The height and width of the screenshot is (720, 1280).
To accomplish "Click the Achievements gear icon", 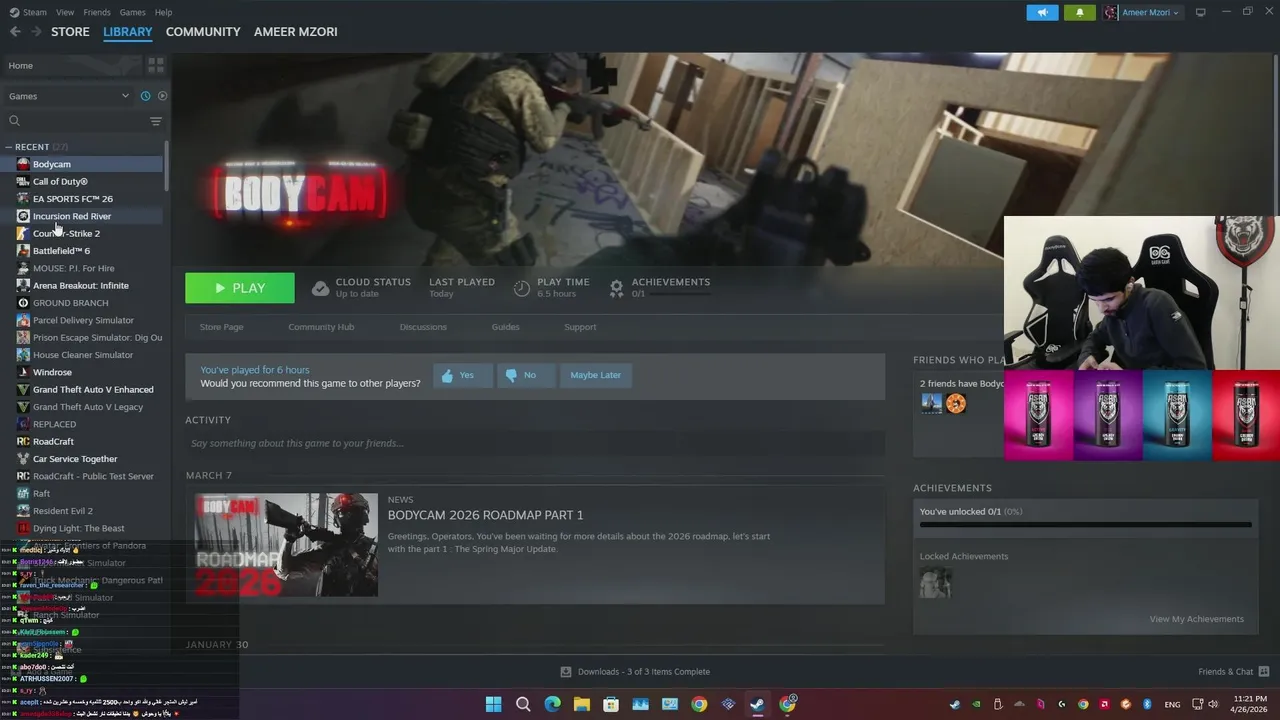I will tap(617, 288).
